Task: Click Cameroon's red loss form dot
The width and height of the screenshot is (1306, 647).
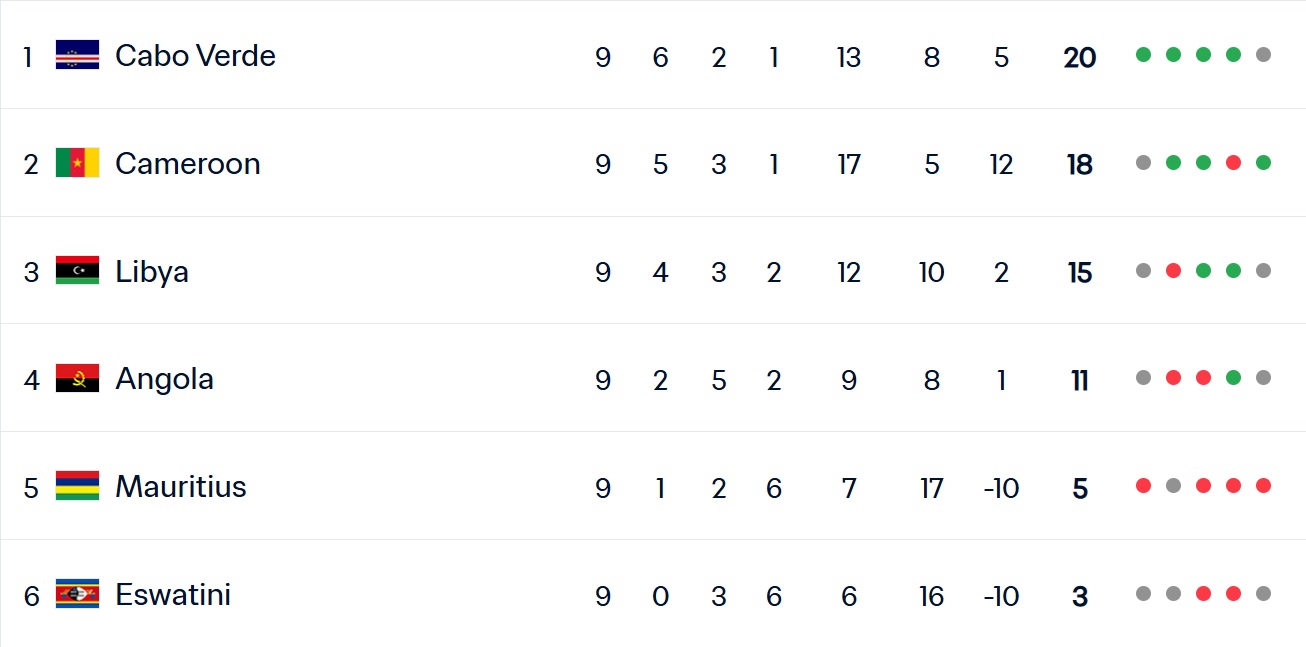Action: pyautogui.click(x=1233, y=163)
